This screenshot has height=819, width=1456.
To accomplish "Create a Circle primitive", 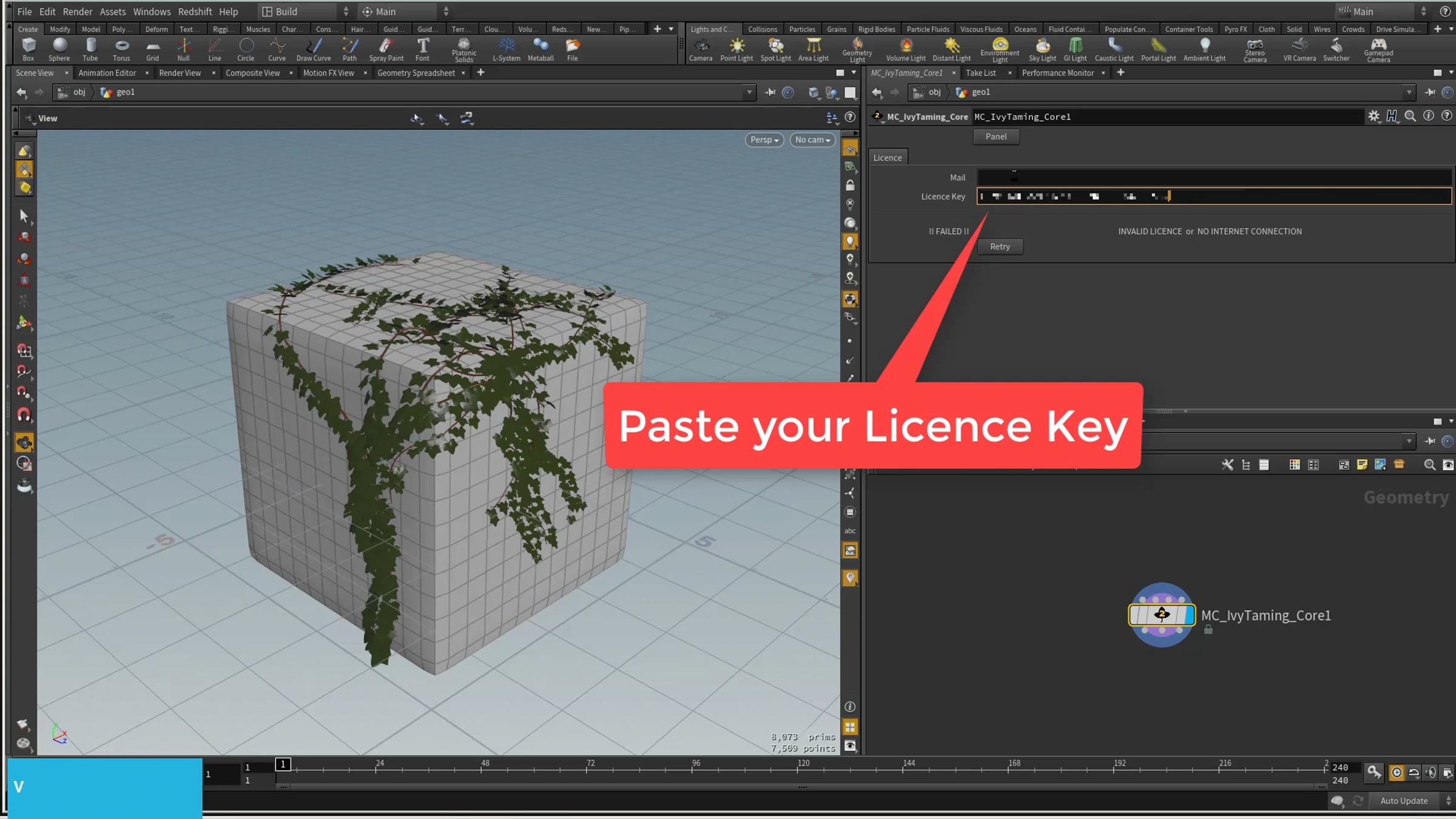I will click(246, 49).
